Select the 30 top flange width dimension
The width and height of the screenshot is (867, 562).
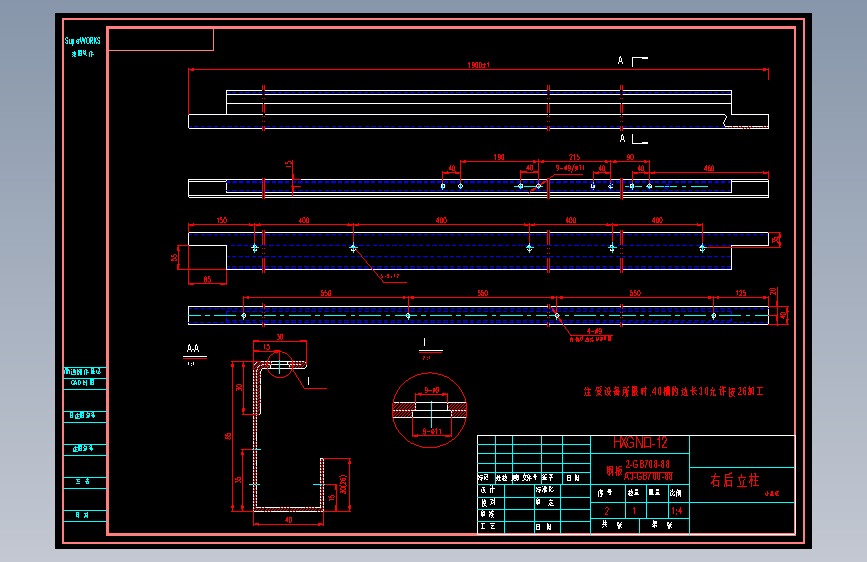(x=280, y=337)
